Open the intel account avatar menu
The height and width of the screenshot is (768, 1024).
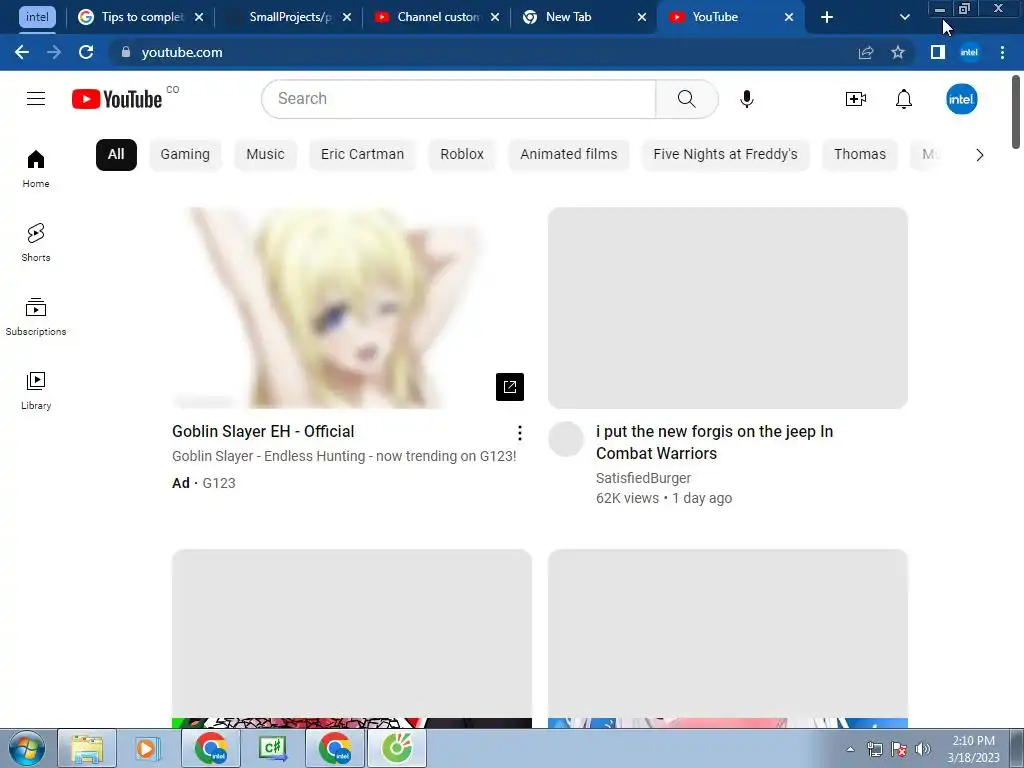961,99
